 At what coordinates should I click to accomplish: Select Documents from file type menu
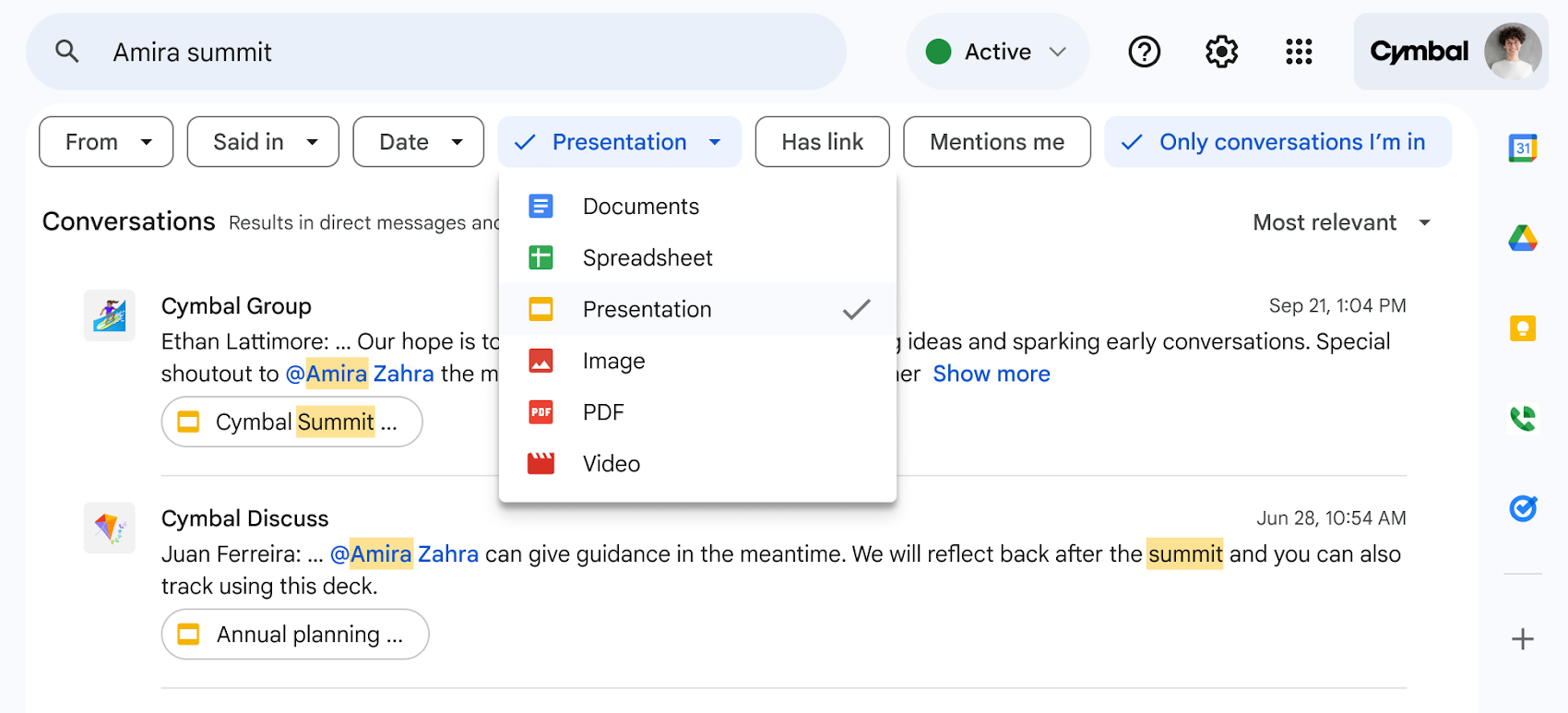coord(697,206)
